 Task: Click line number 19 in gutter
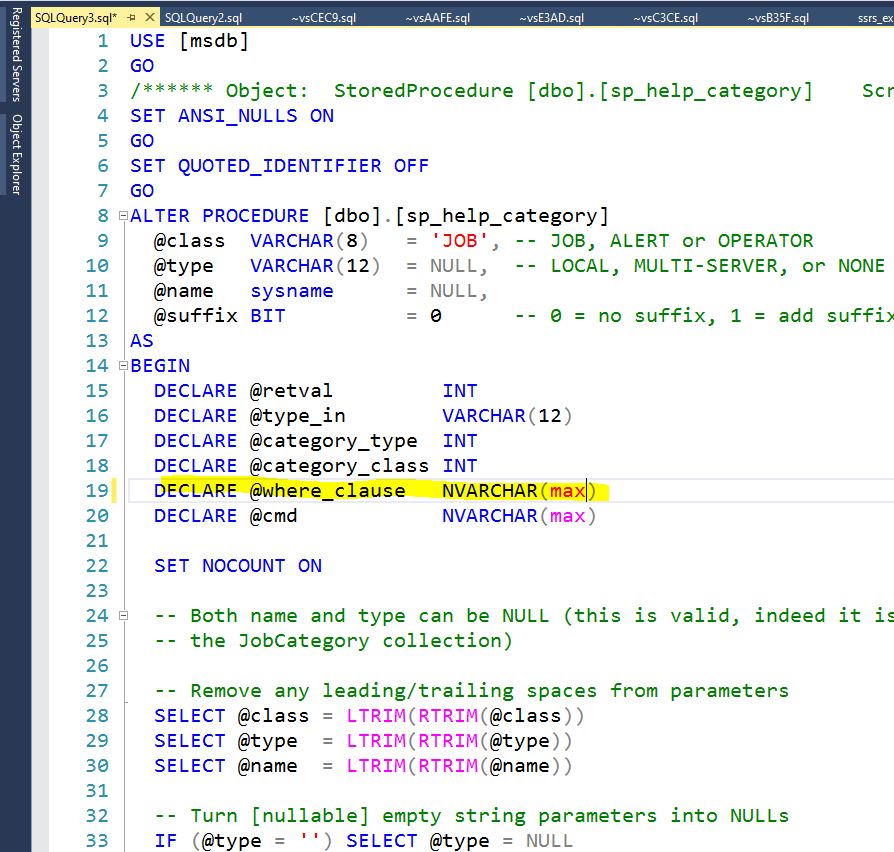[x=97, y=491]
